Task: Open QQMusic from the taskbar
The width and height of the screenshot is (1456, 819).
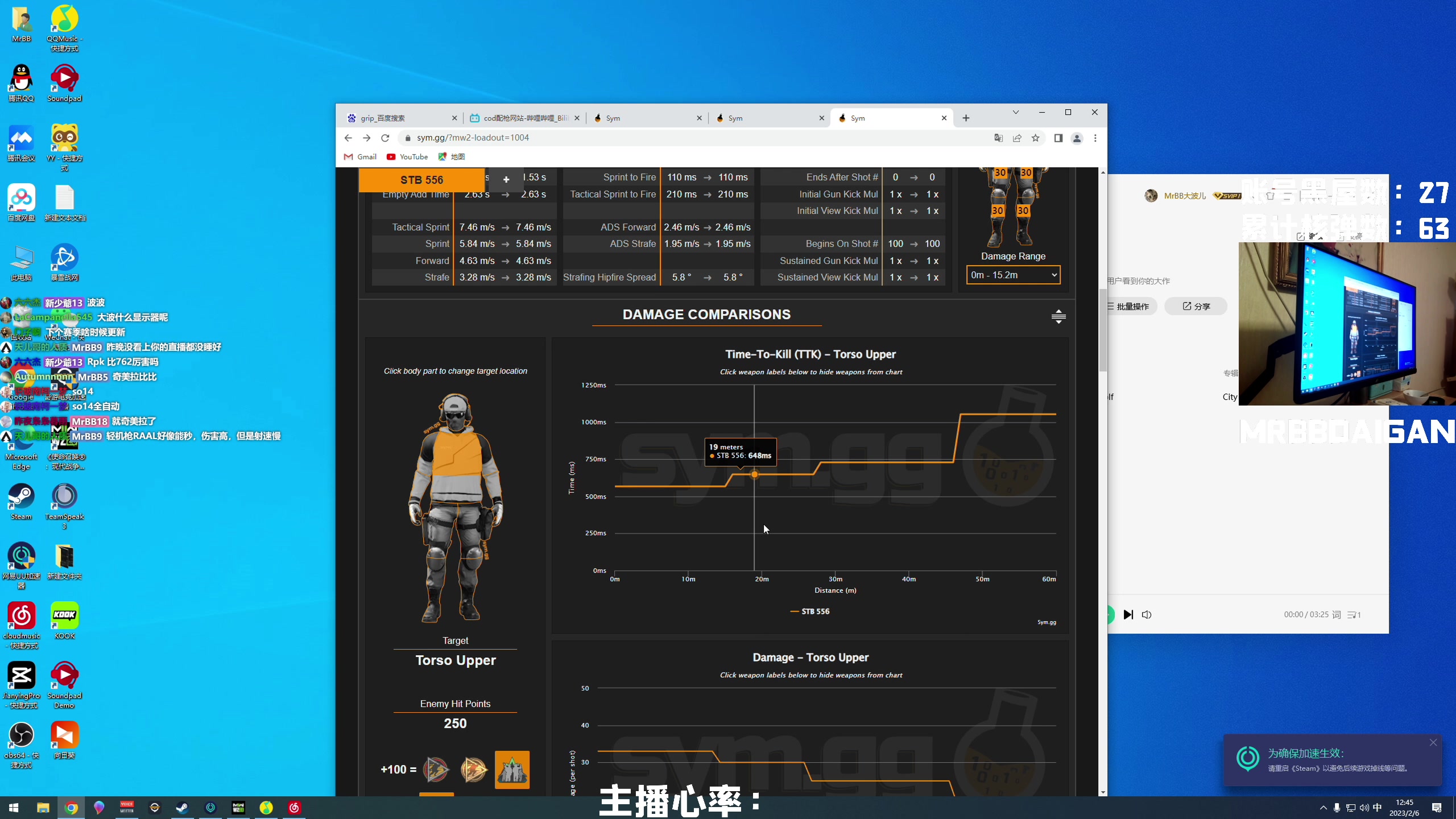Action: 266,808
